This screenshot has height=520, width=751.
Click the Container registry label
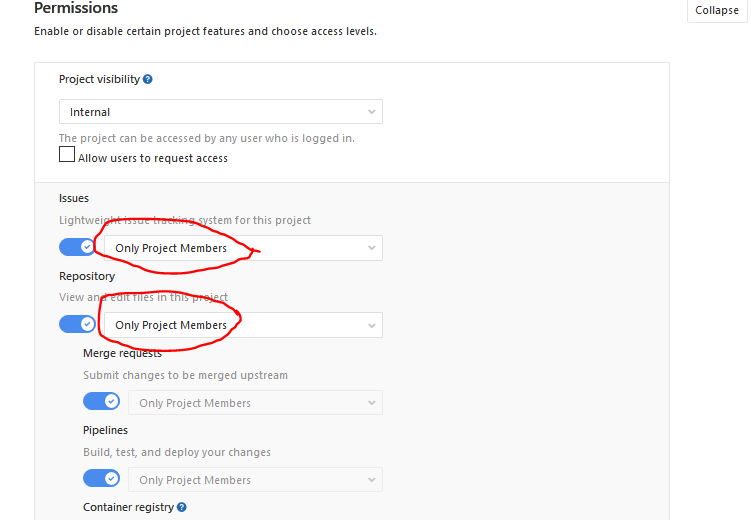coord(128,508)
